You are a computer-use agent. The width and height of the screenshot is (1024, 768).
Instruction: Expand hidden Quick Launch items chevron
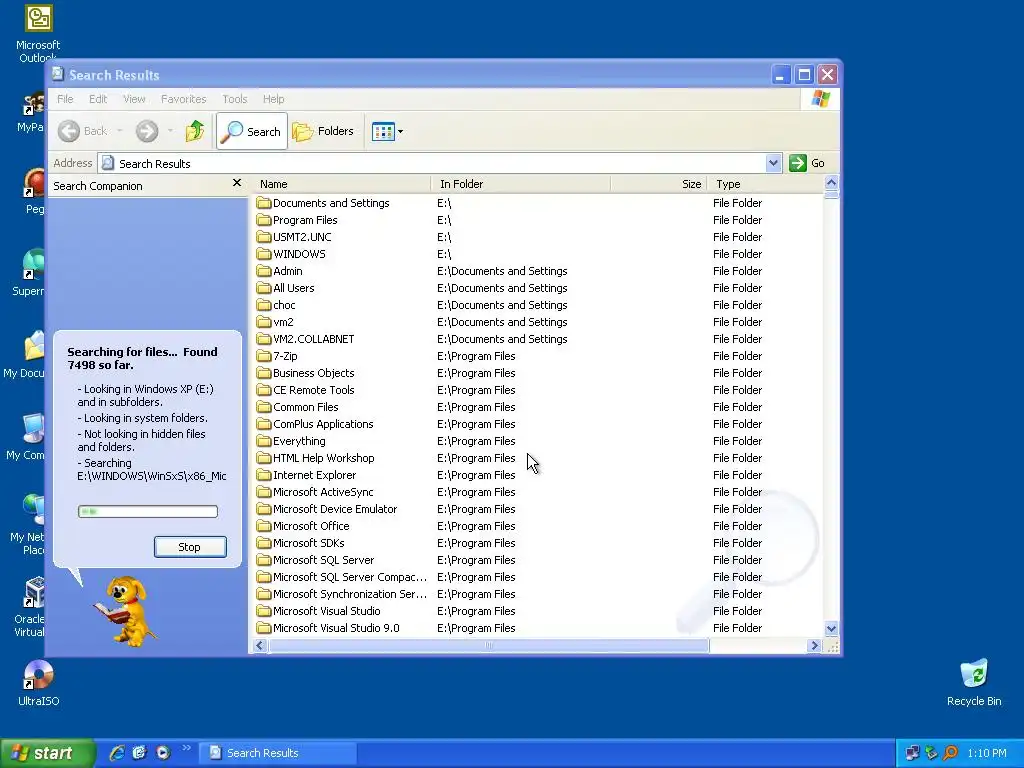coord(186,748)
